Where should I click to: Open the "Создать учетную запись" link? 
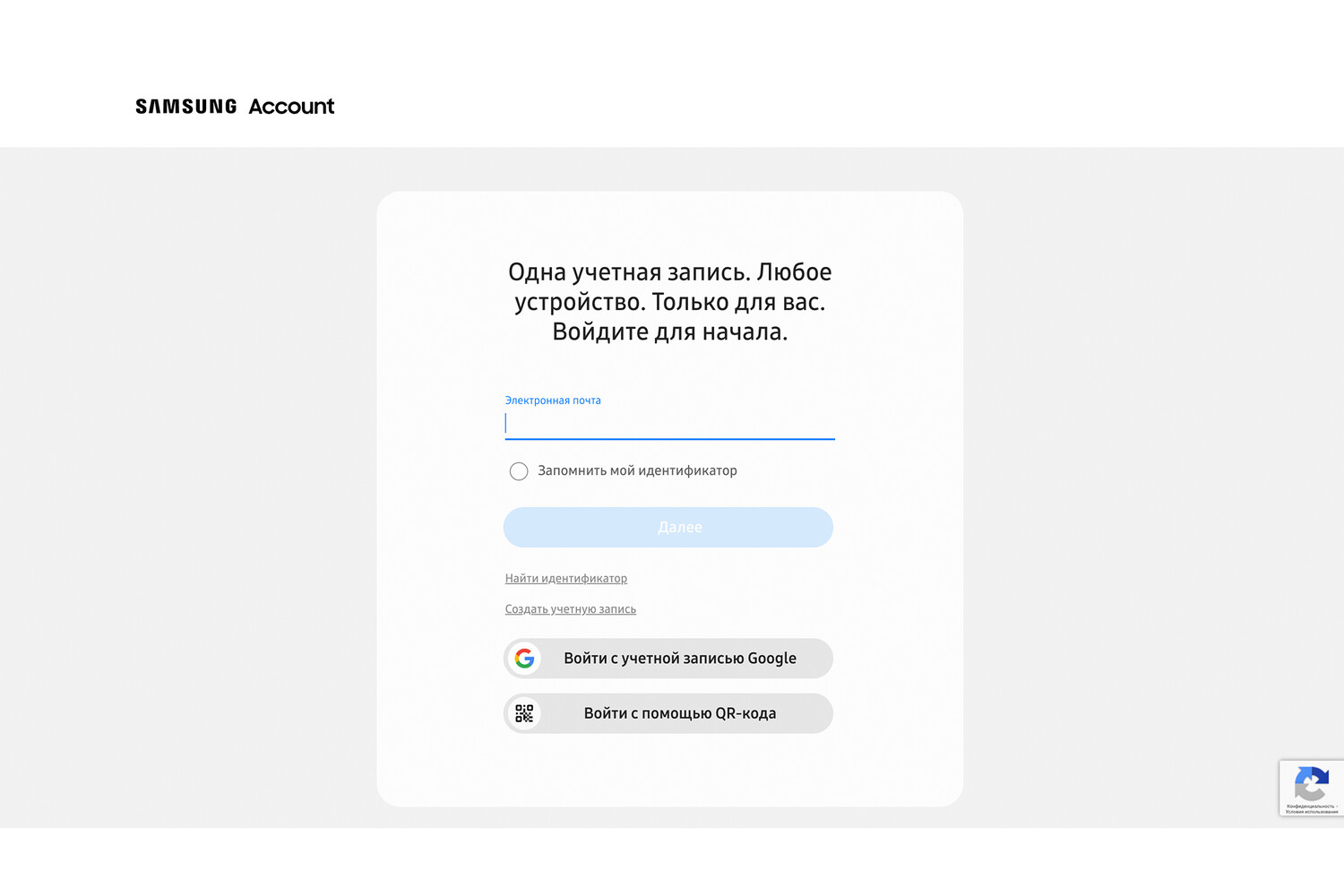pos(571,609)
